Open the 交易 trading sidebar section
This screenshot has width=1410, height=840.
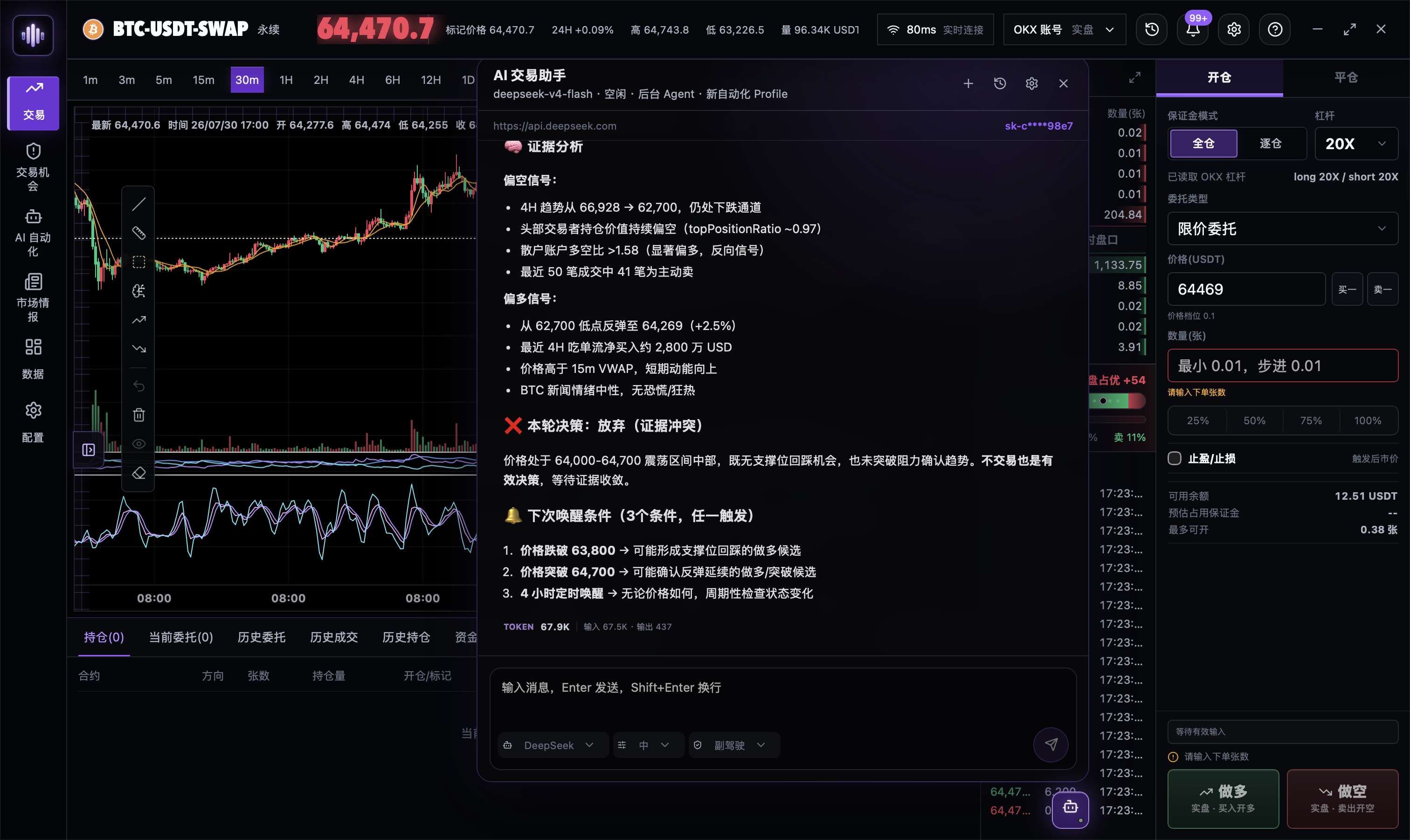[x=33, y=103]
